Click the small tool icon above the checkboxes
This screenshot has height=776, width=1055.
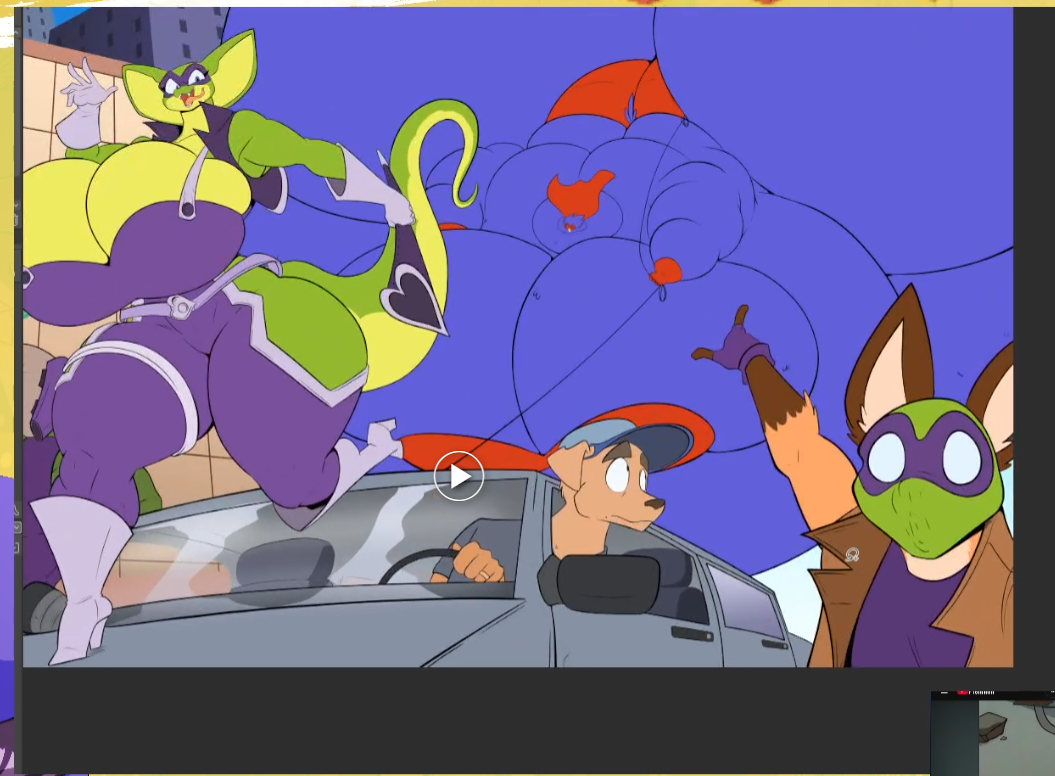tap(16, 510)
